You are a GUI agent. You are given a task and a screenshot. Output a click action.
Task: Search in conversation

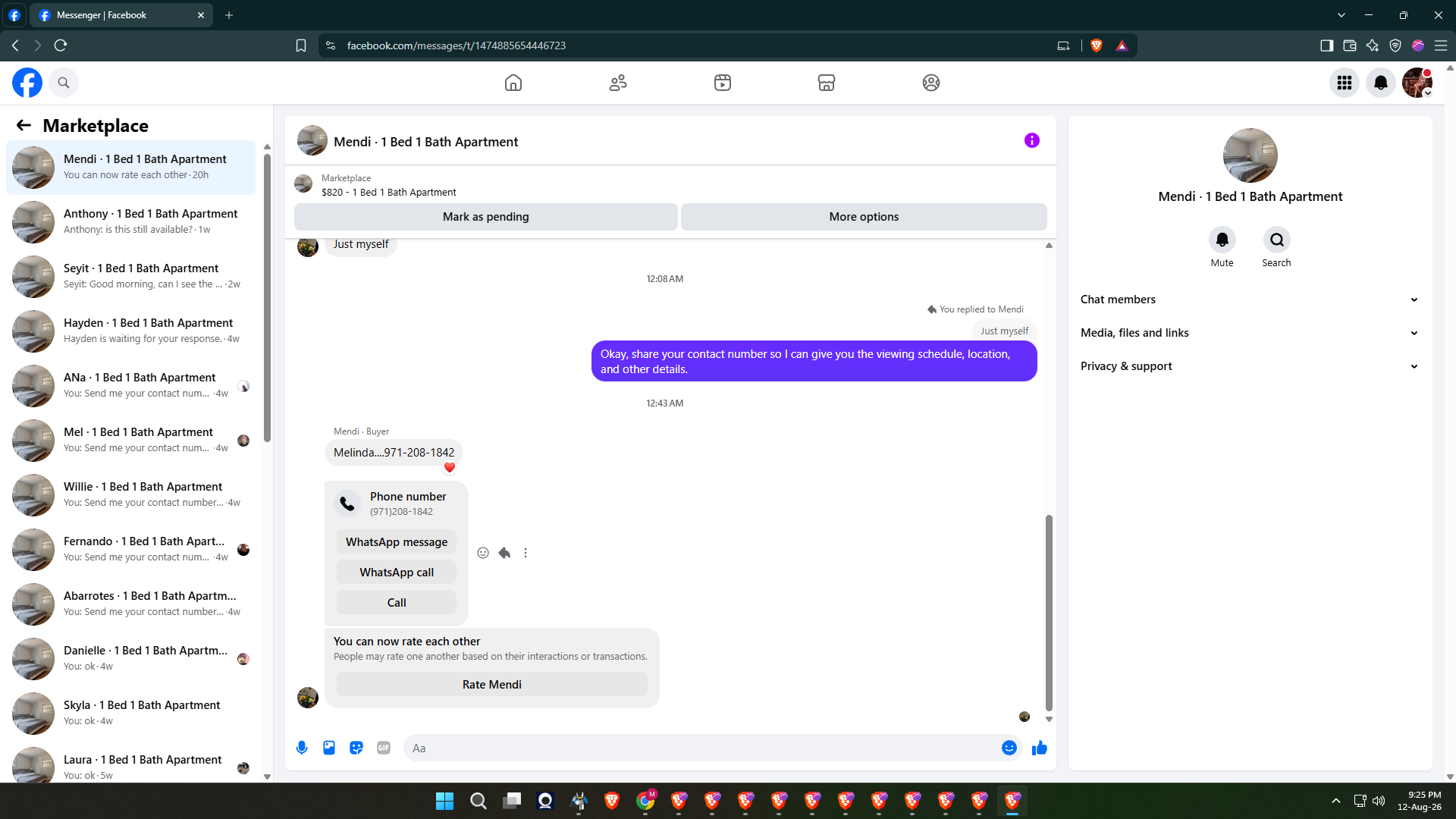[x=1277, y=240]
